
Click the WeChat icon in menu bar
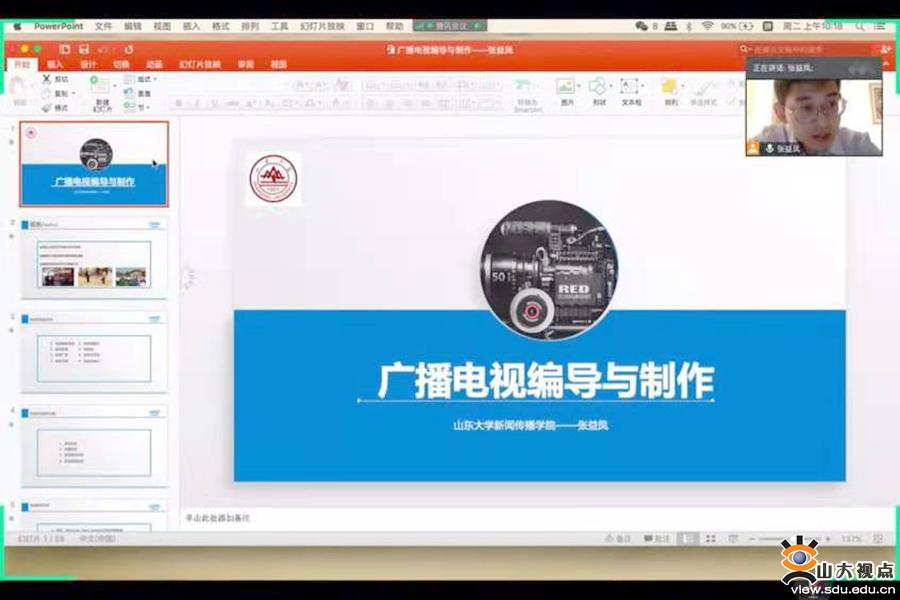(641, 26)
